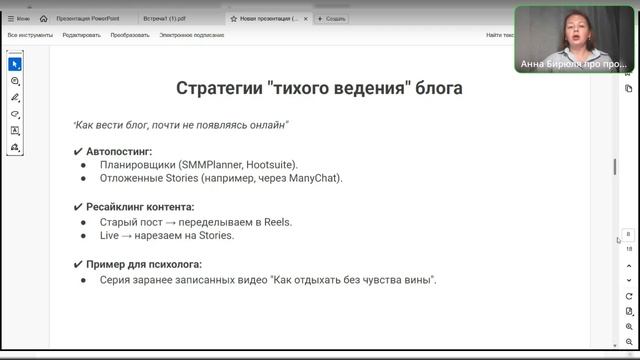
Task: Open the page thumbnails copy icon
Action: 629,89
